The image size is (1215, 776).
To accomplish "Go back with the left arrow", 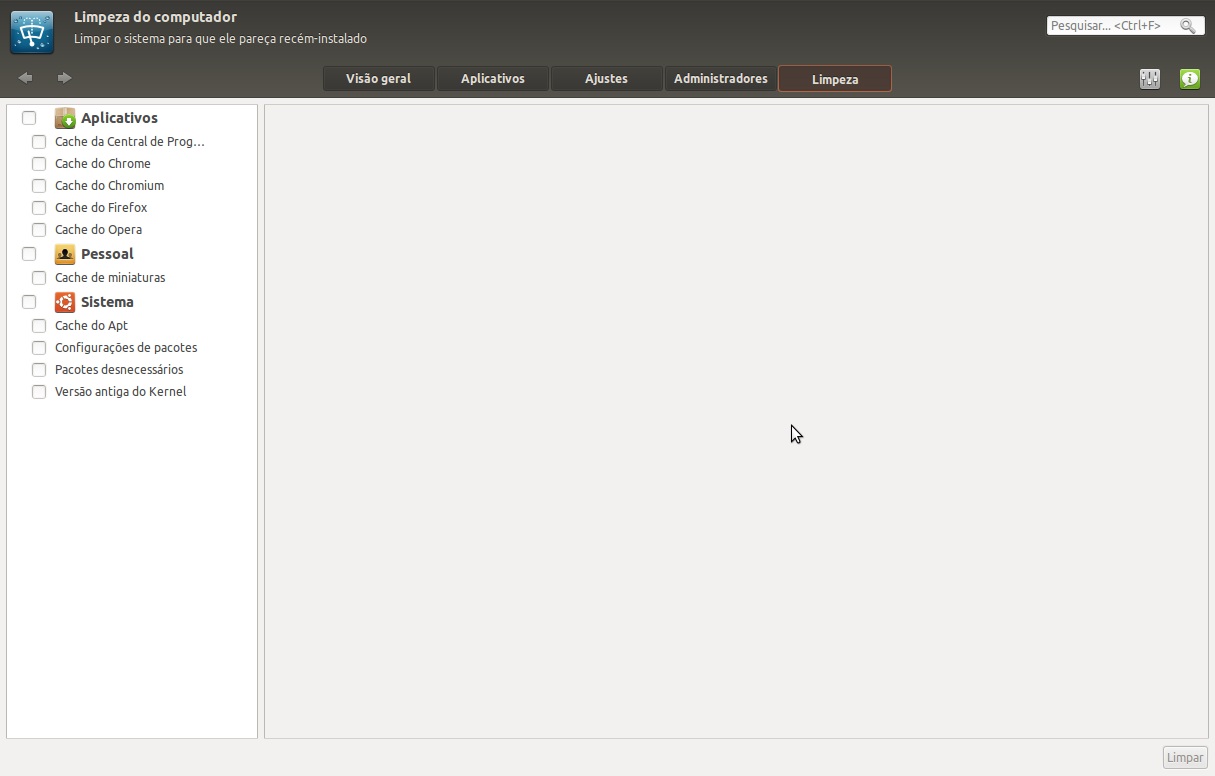I will tap(26, 78).
